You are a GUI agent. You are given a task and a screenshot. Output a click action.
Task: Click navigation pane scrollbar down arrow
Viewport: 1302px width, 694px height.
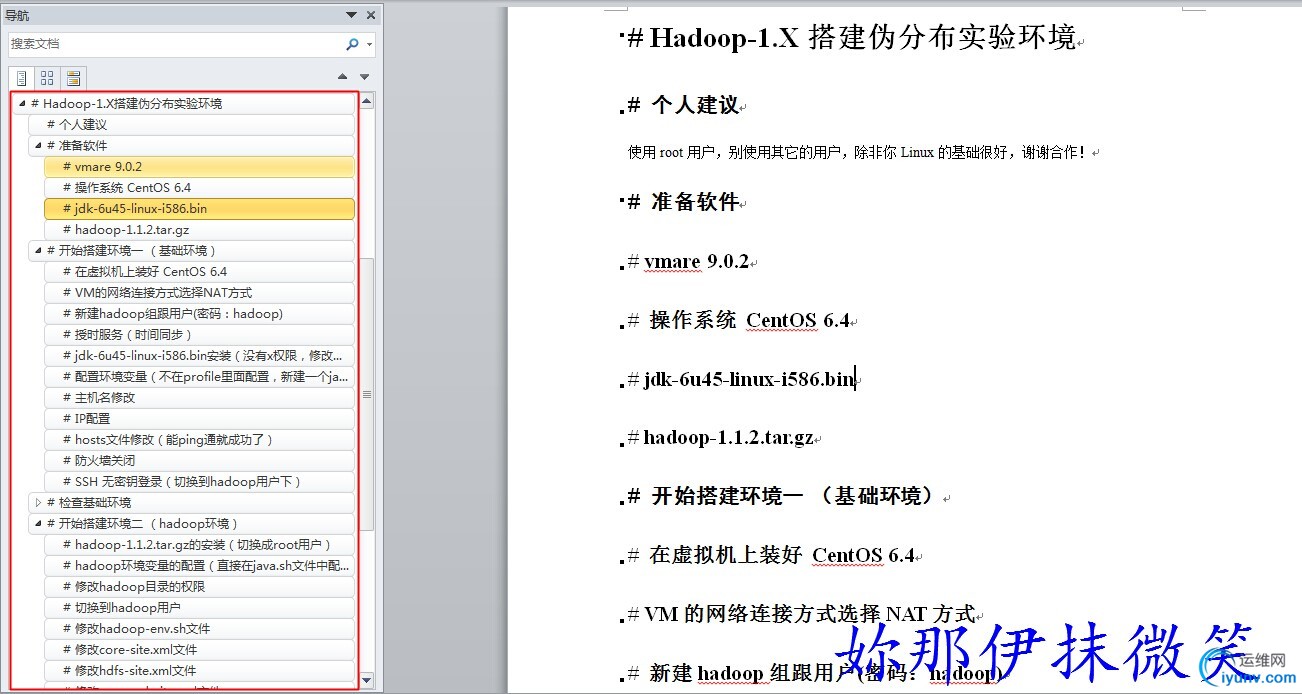(367, 680)
